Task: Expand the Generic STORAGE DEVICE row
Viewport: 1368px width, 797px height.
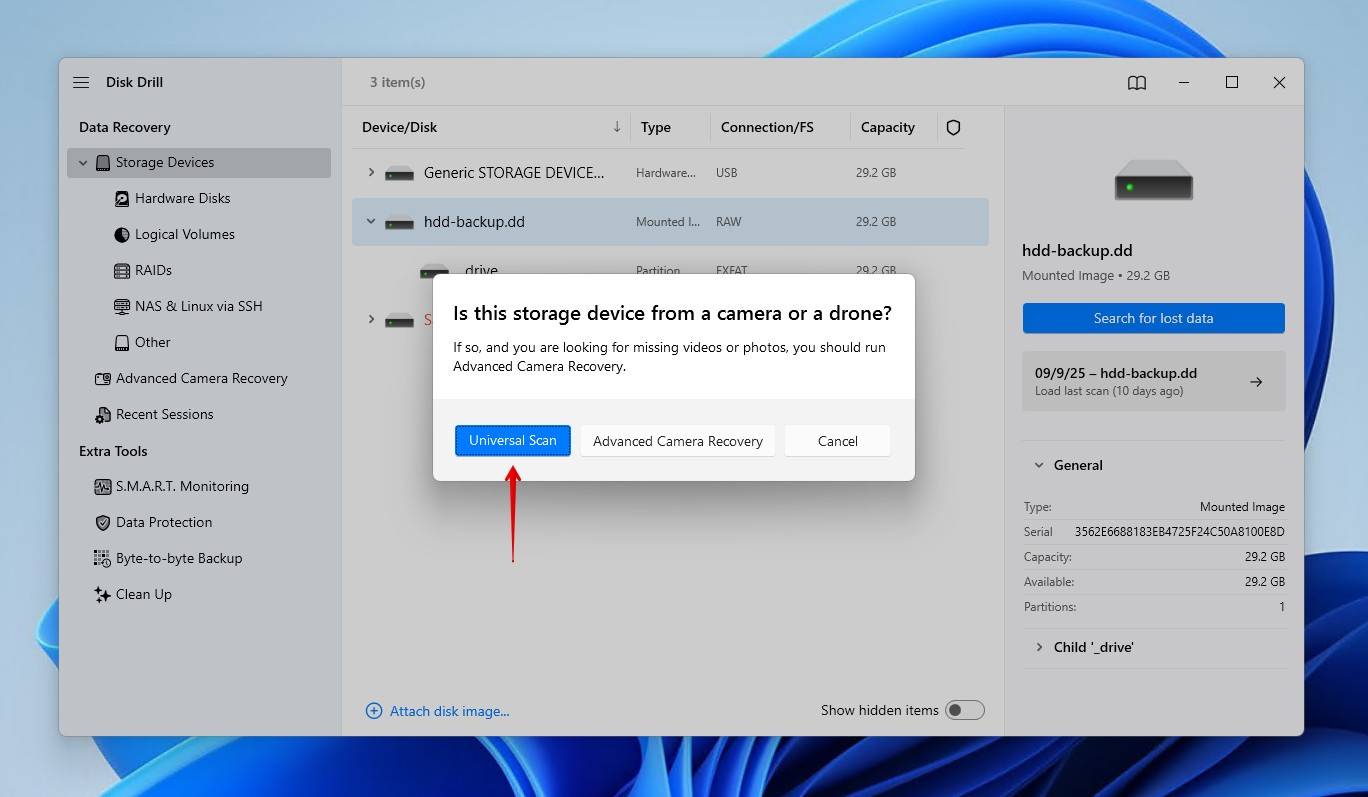Action: [x=371, y=173]
